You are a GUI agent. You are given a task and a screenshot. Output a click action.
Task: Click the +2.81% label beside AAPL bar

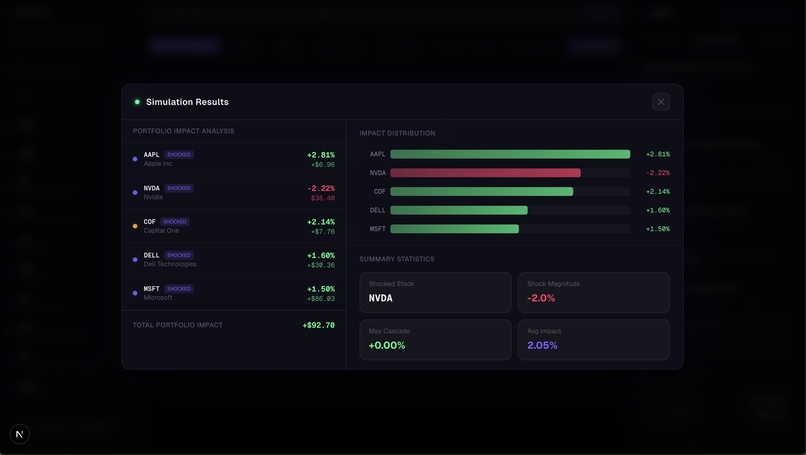(657, 154)
